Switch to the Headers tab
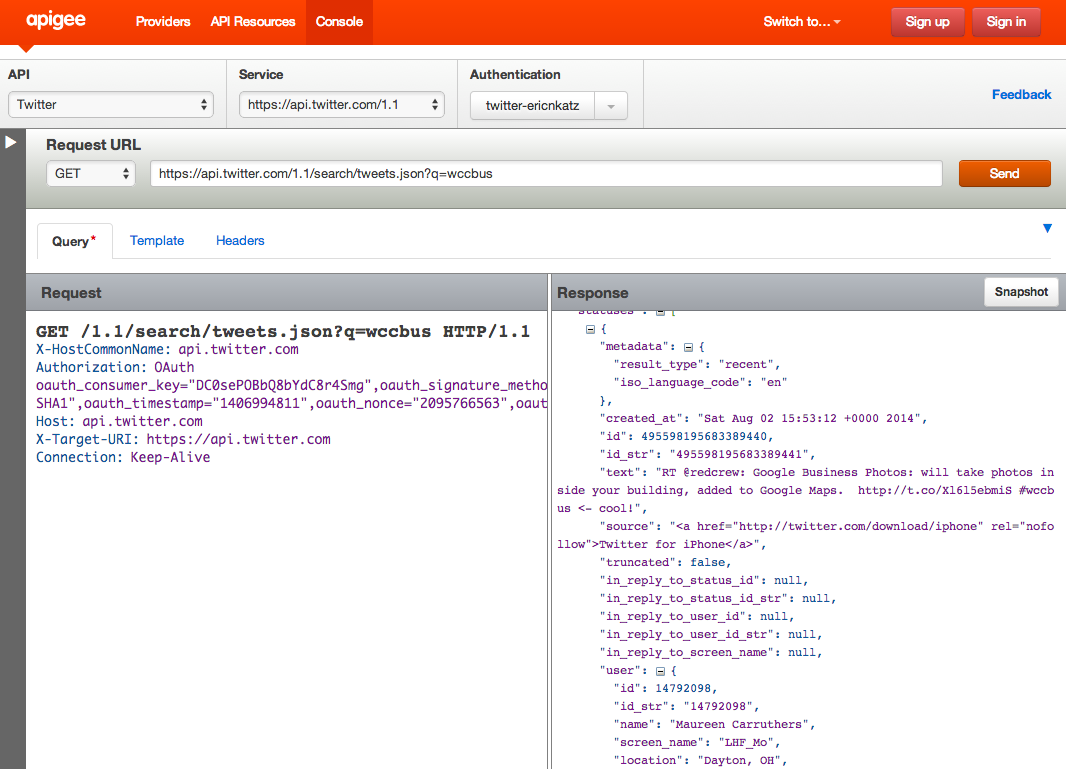 pyautogui.click(x=240, y=241)
